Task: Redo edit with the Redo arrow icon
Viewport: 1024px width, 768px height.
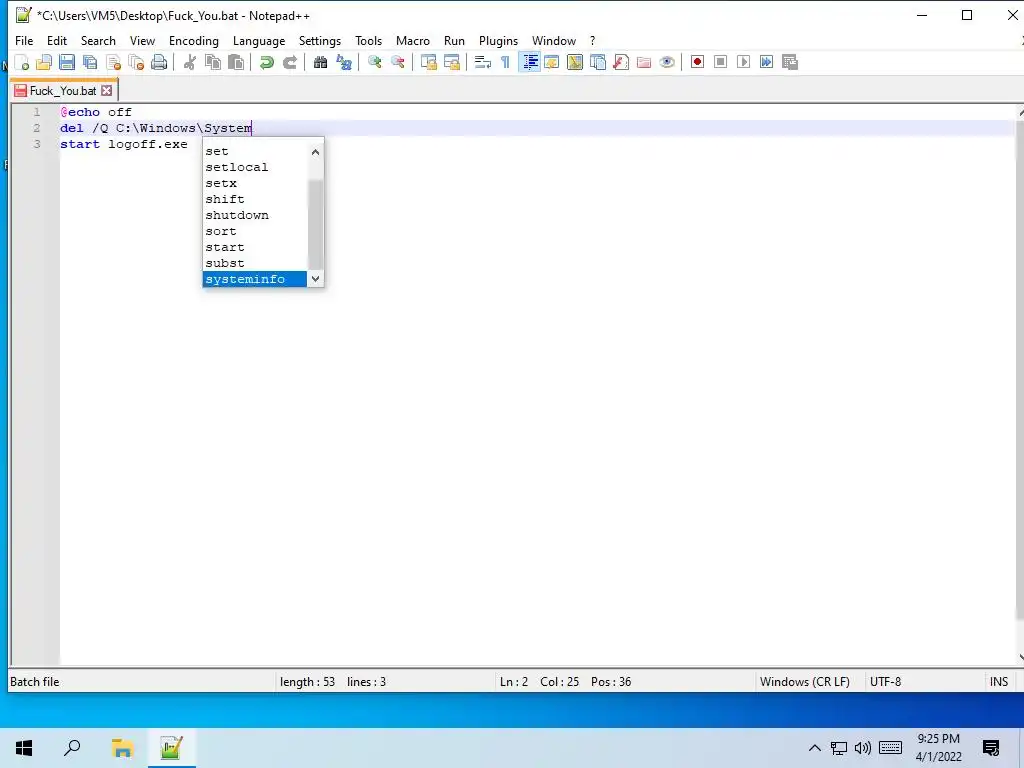Action: tap(289, 62)
